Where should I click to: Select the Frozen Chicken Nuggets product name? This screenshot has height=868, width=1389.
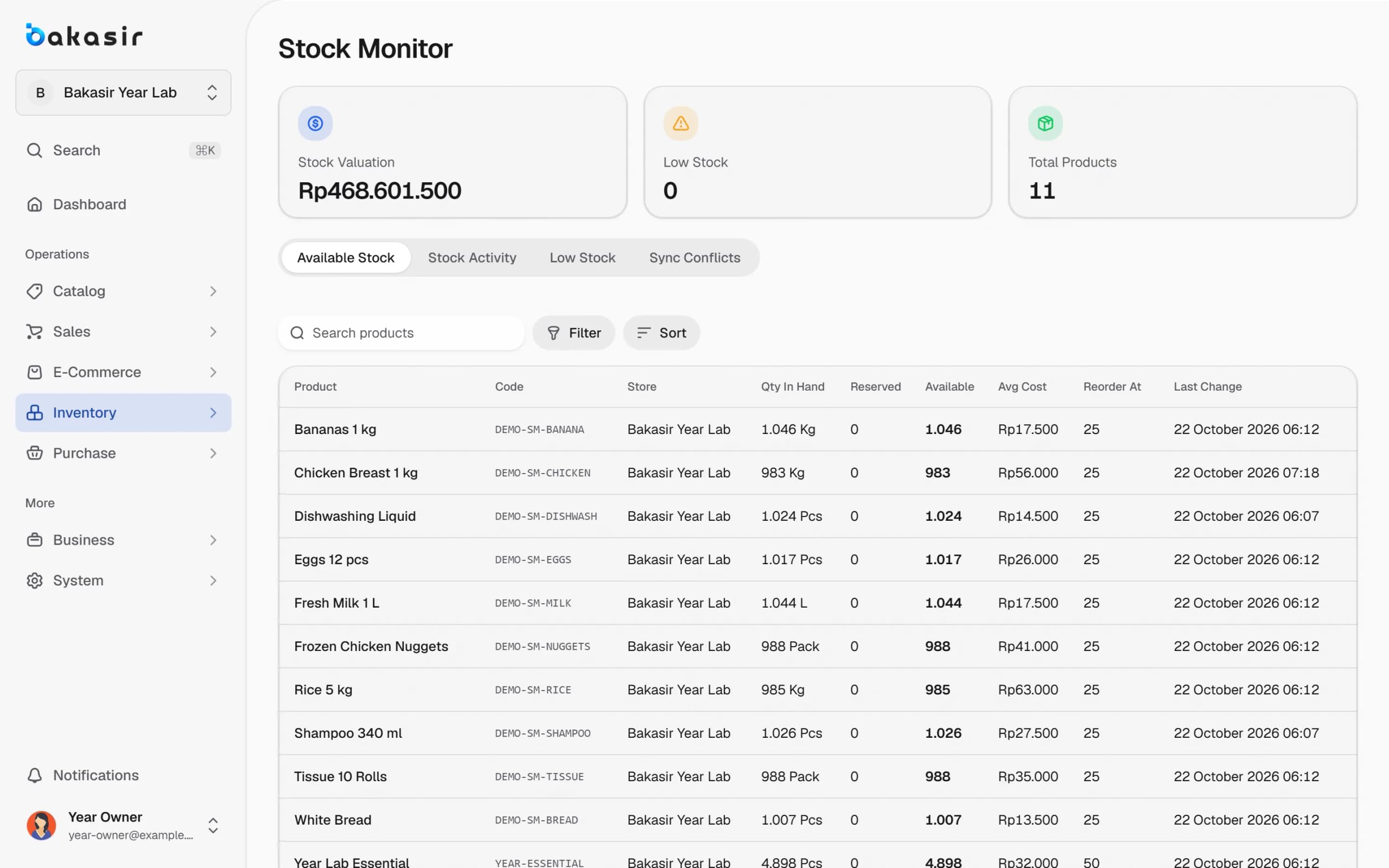click(371, 646)
